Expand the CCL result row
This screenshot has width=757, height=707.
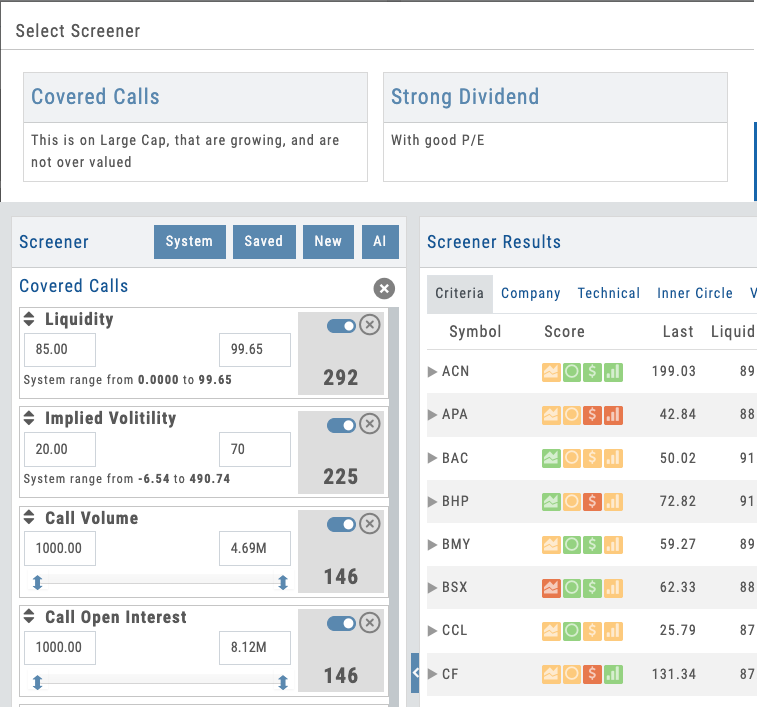point(432,631)
